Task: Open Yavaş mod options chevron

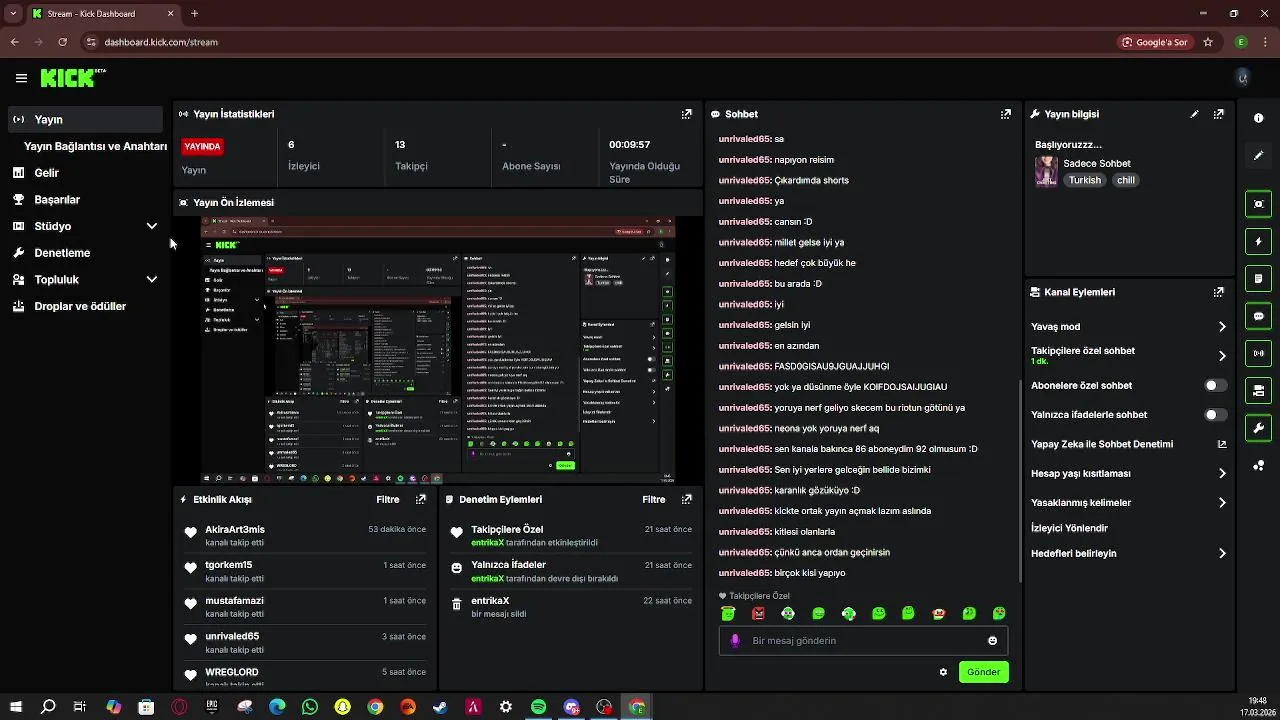Action: click(1222, 326)
